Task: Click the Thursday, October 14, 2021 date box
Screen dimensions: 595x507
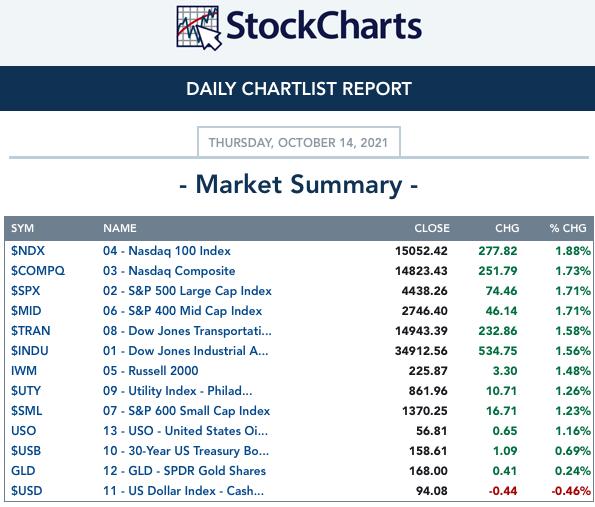Action: 299,142
